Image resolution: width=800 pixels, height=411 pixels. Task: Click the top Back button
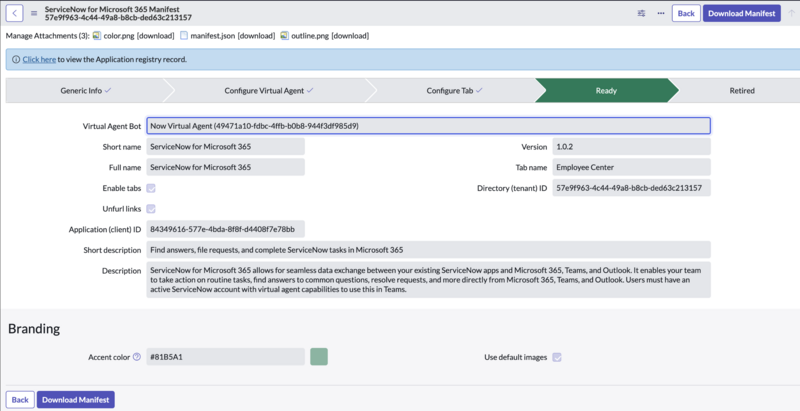coord(686,13)
